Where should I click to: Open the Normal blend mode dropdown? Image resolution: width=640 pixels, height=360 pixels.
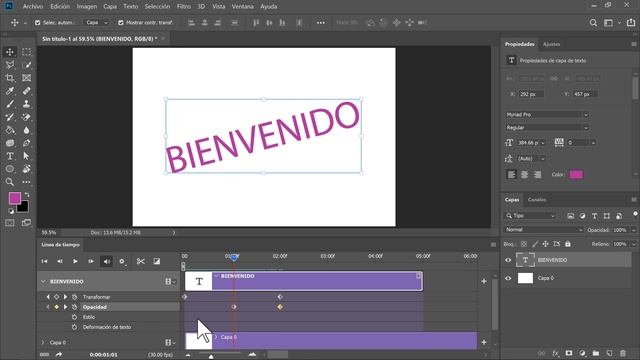544,230
